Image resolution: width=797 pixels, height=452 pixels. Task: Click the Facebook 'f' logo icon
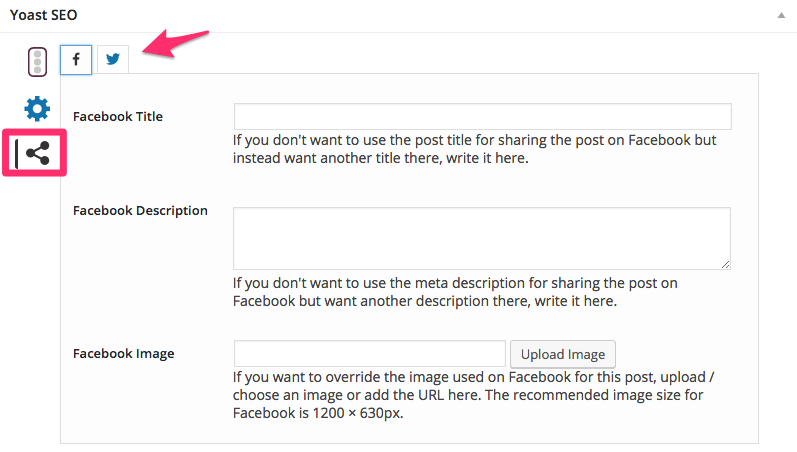pyautogui.click(x=76, y=59)
